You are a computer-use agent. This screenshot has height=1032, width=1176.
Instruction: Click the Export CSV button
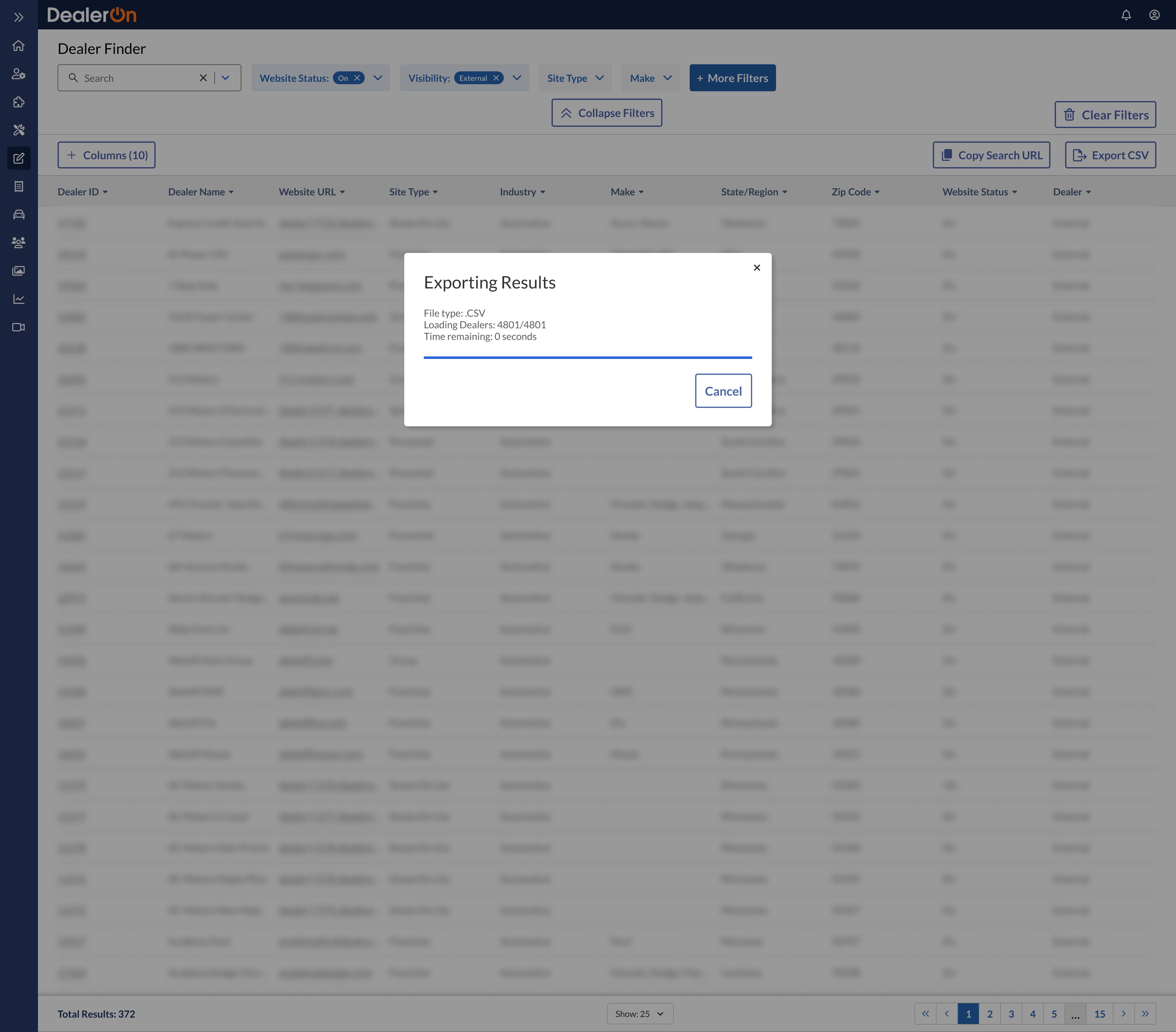tap(1110, 155)
